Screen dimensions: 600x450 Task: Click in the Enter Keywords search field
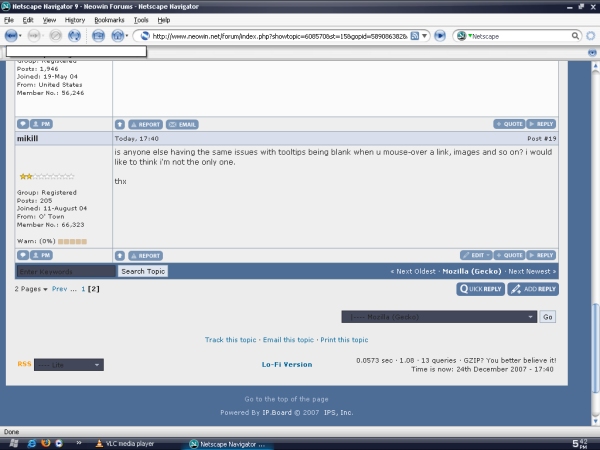click(x=66, y=271)
